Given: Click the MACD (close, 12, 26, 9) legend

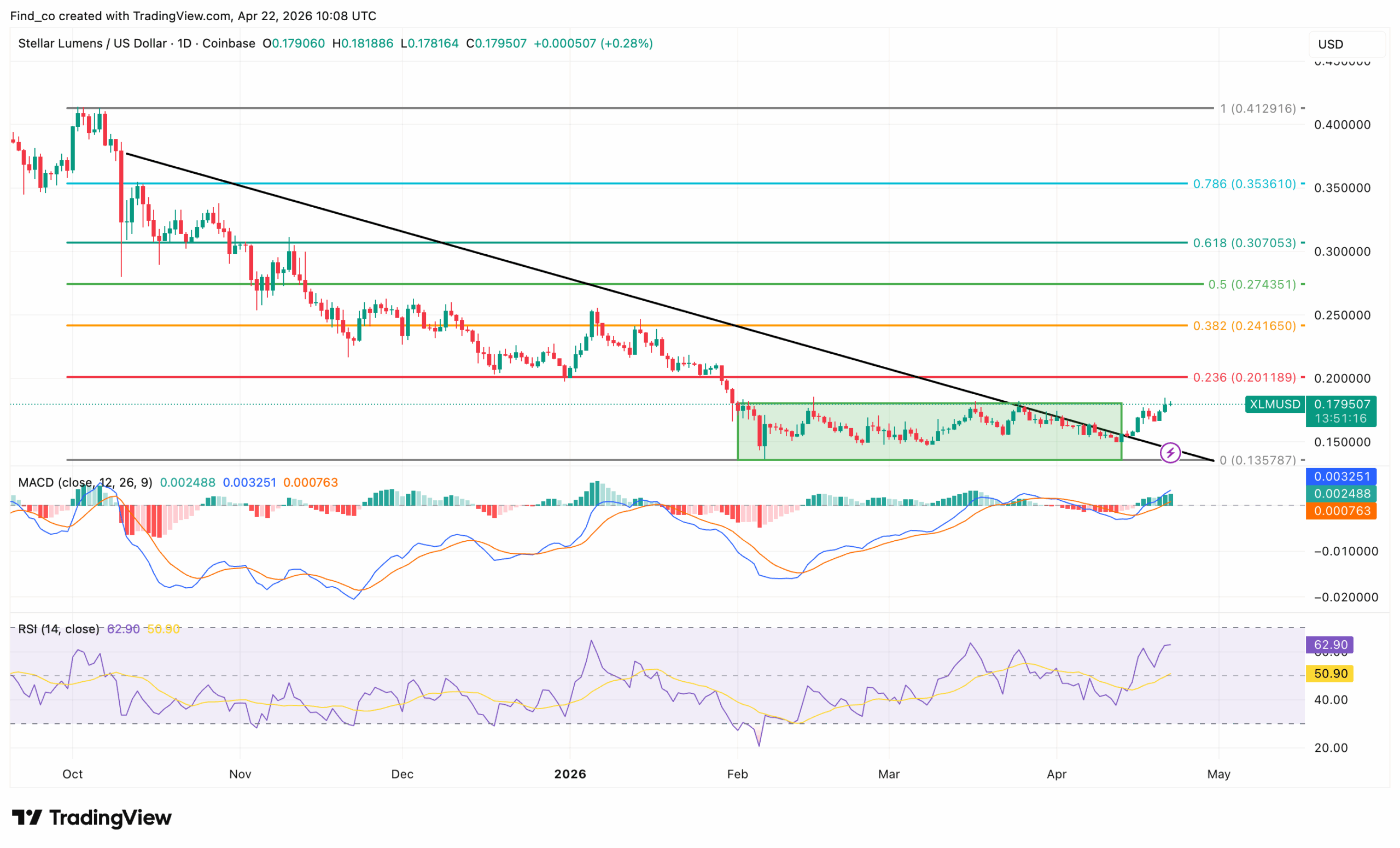Looking at the screenshot, I should [85, 482].
